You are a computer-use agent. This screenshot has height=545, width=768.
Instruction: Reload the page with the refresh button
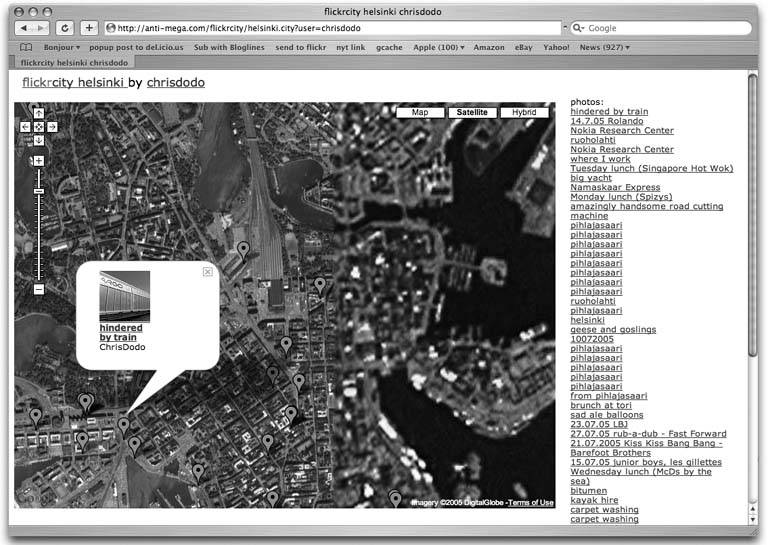pos(66,28)
